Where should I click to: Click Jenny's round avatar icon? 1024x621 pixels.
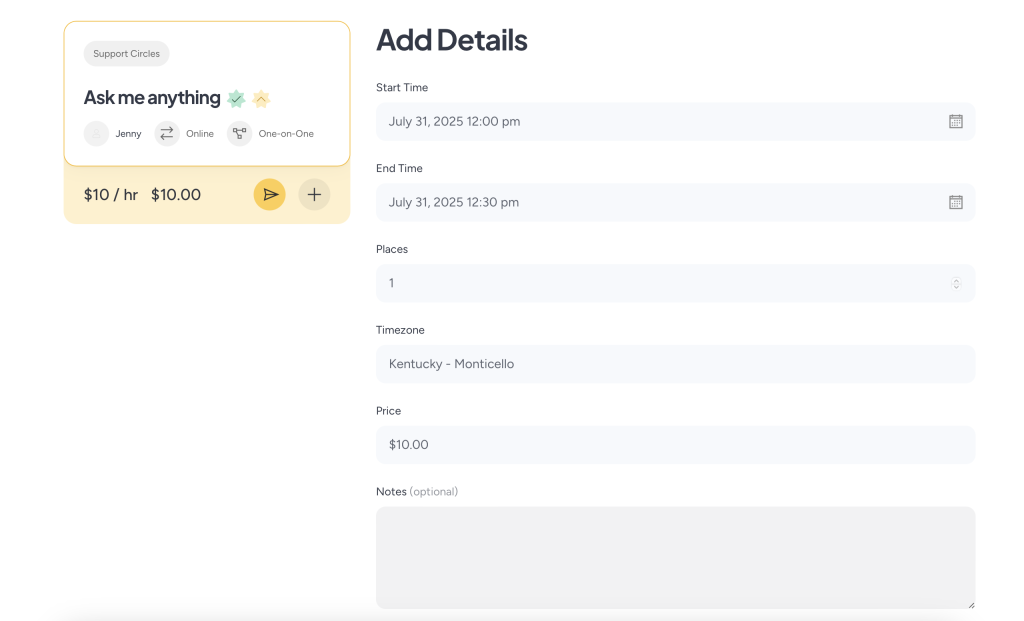pos(96,134)
